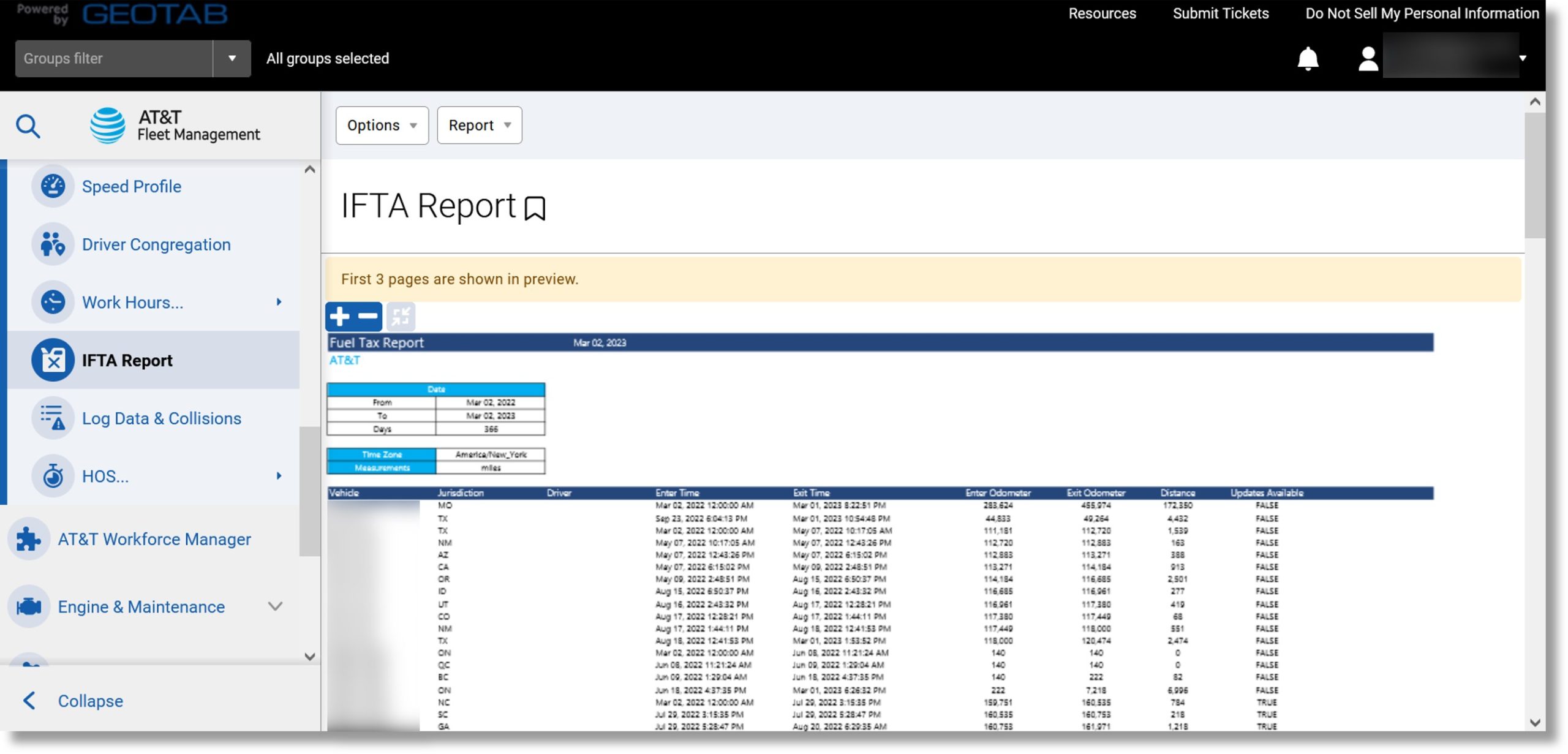Click the zoom-in plus button on report

pos(339,316)
